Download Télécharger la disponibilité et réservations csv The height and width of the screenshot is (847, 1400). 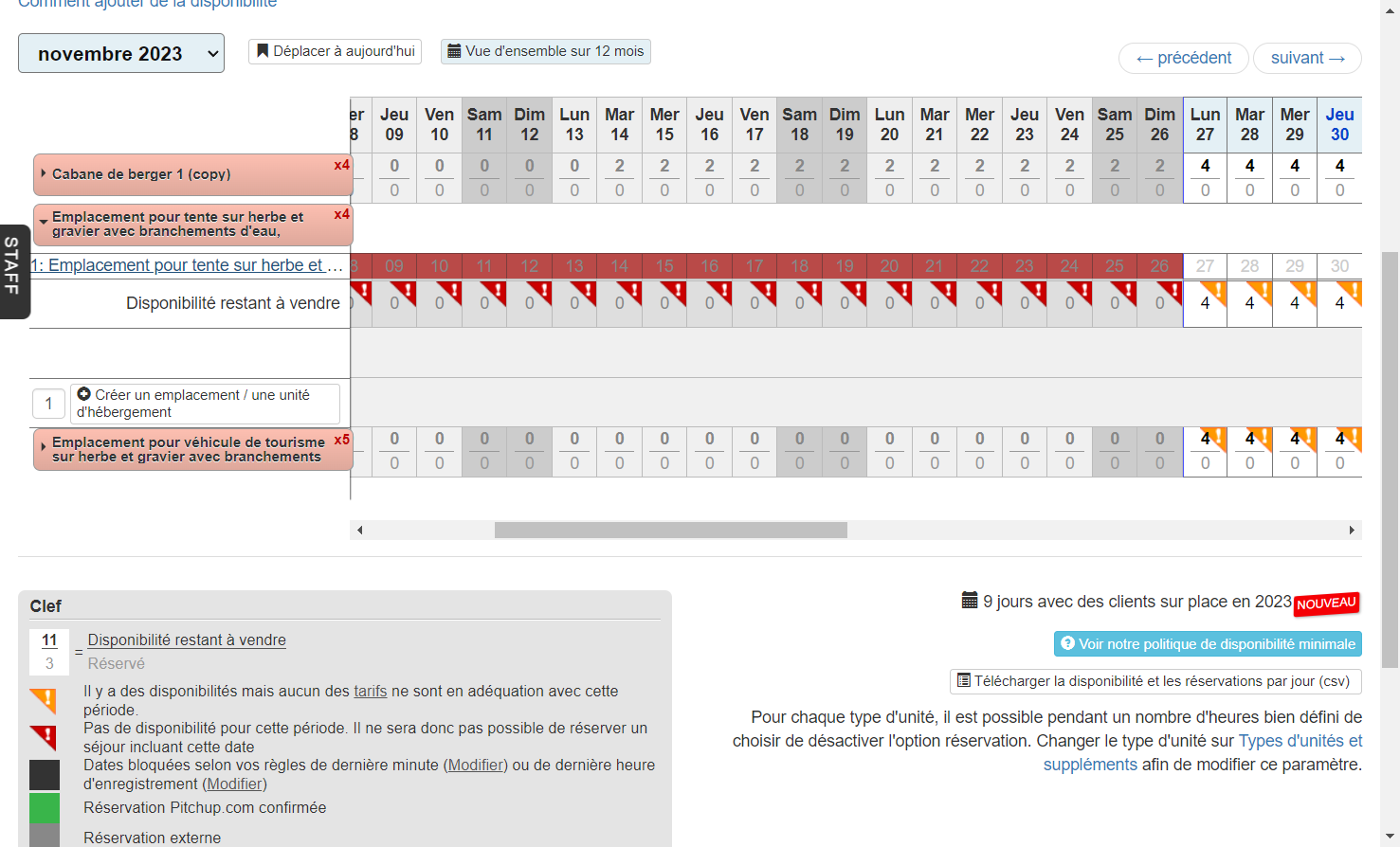click(x=1155, y=681)
